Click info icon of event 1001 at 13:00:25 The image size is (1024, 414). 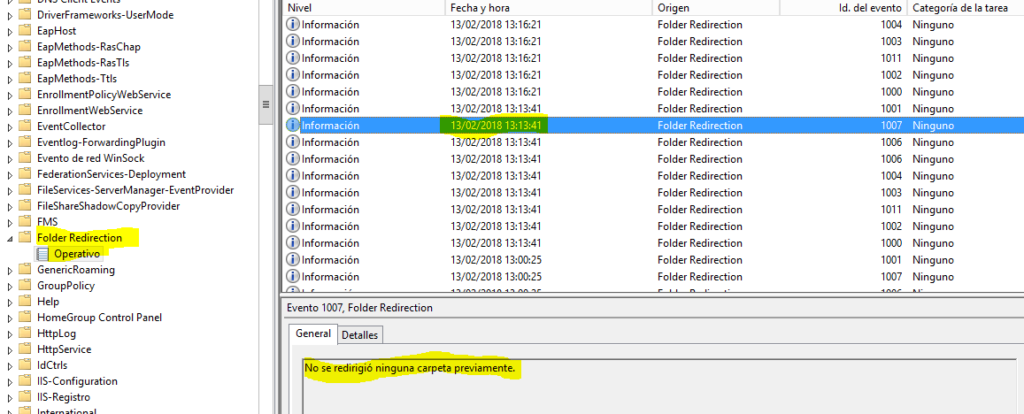(x=293, y=259)
